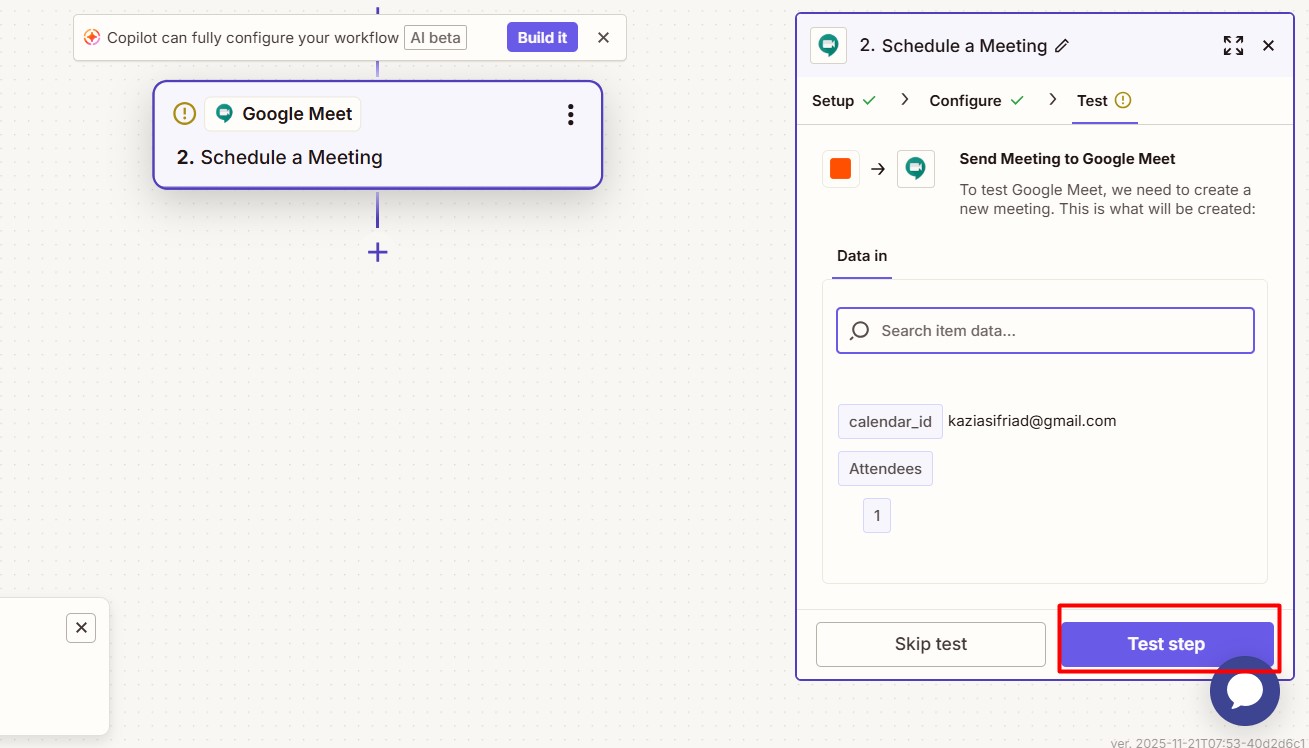The image size is (1309, 748).
Task: Expand the Attendees data item
Action: (885, 468)
